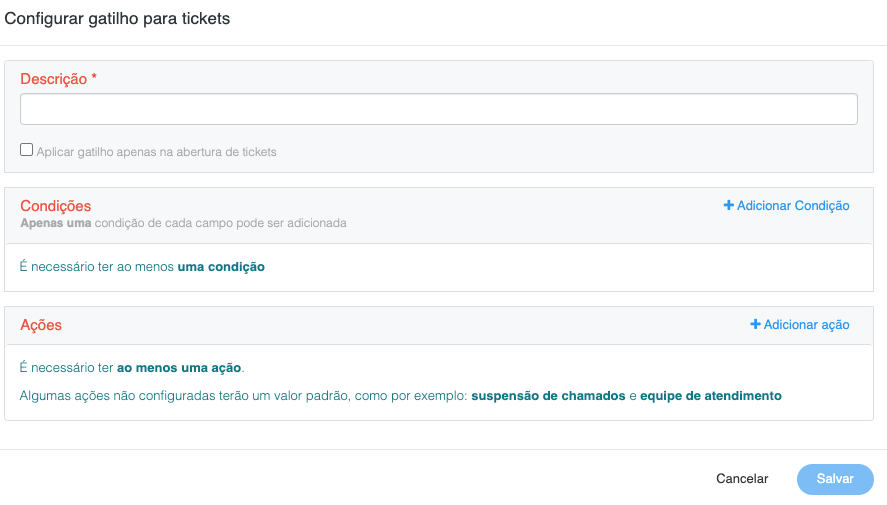Click the Adicionar ação link
This screenshot has height=505, width=887.
click(x=799, y=325)
